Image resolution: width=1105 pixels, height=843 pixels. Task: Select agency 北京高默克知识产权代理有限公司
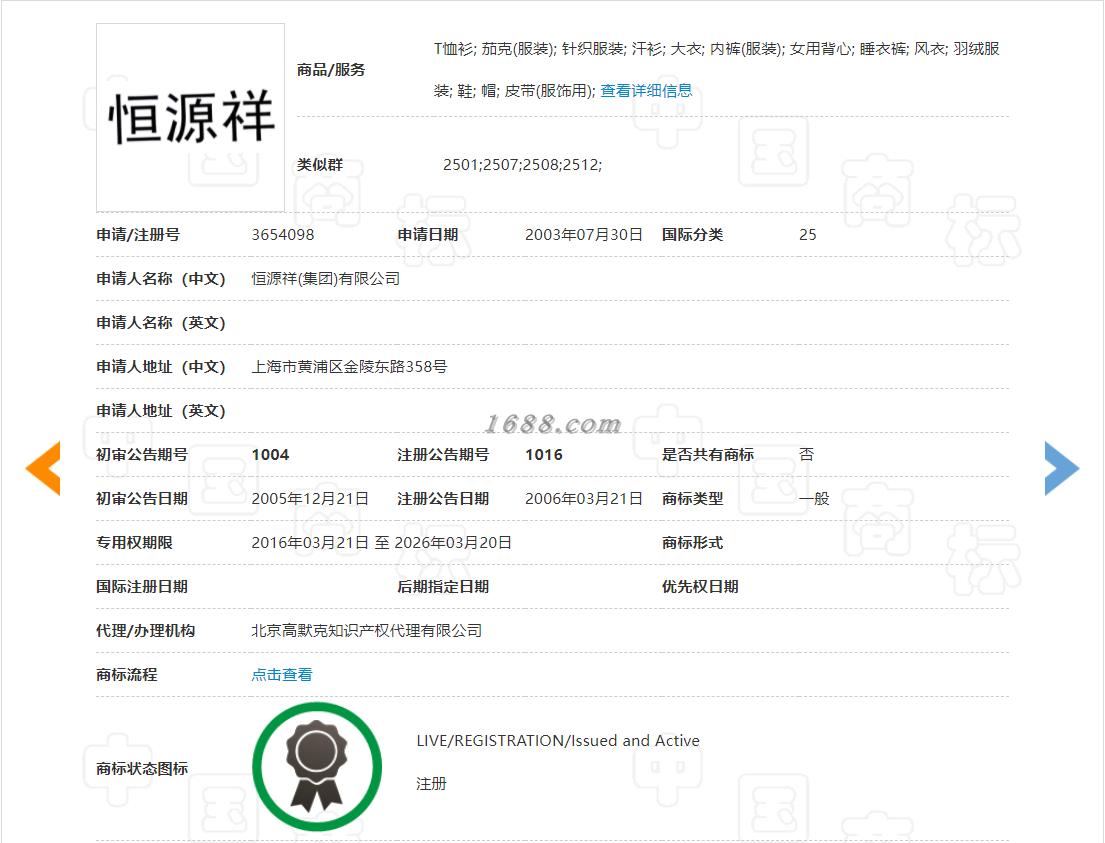[x=366, y=631]
